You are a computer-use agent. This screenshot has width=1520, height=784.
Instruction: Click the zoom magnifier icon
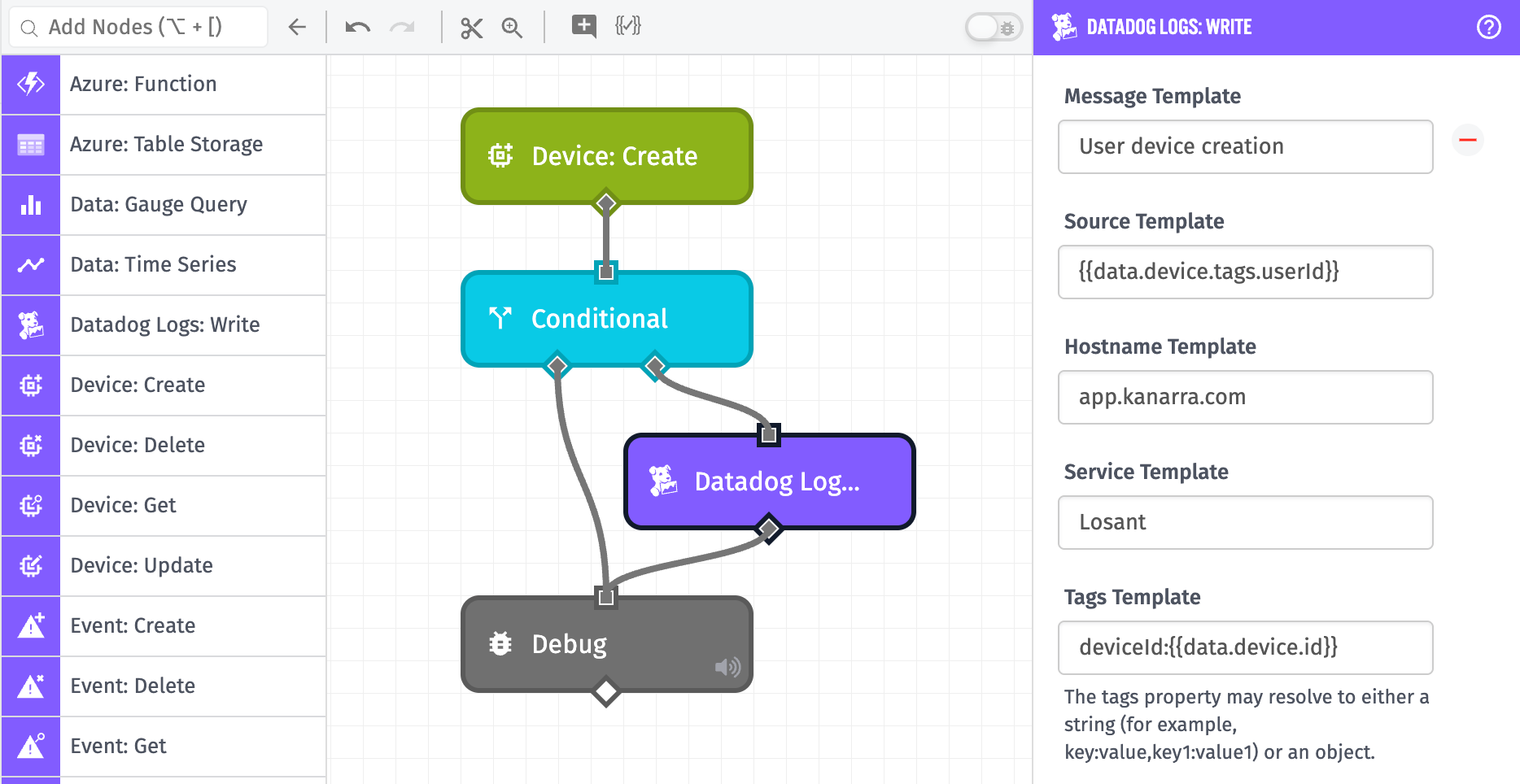click(512, 28)
